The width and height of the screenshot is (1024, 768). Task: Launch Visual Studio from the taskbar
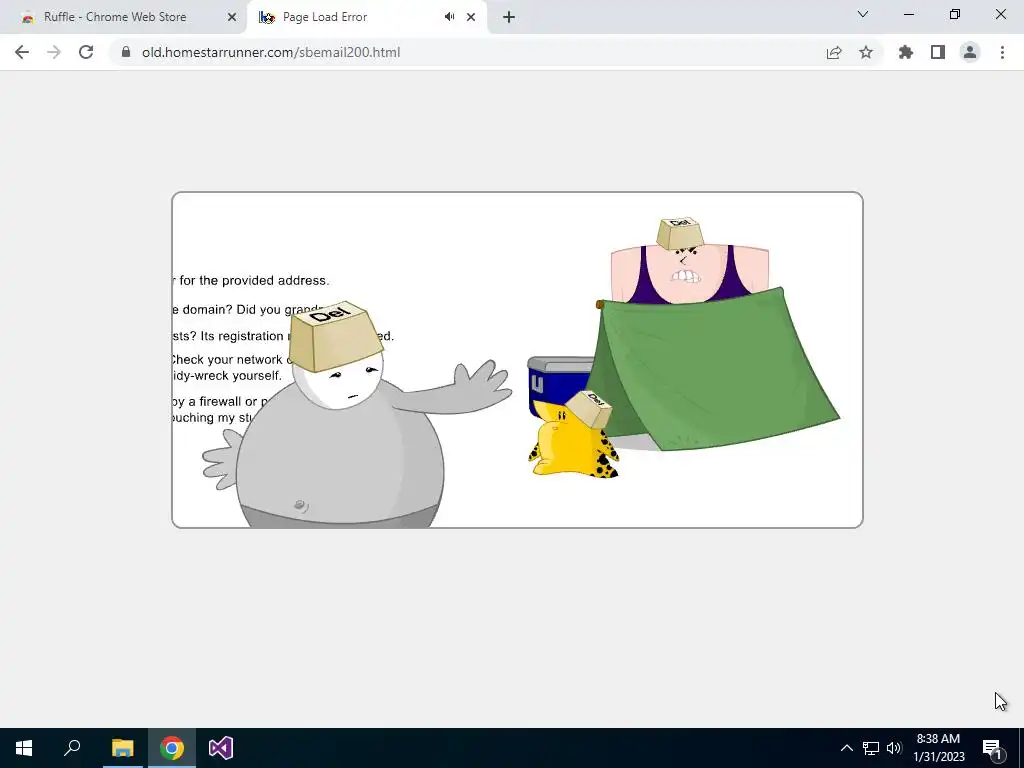pyautogui.click(x=221, y=748)
